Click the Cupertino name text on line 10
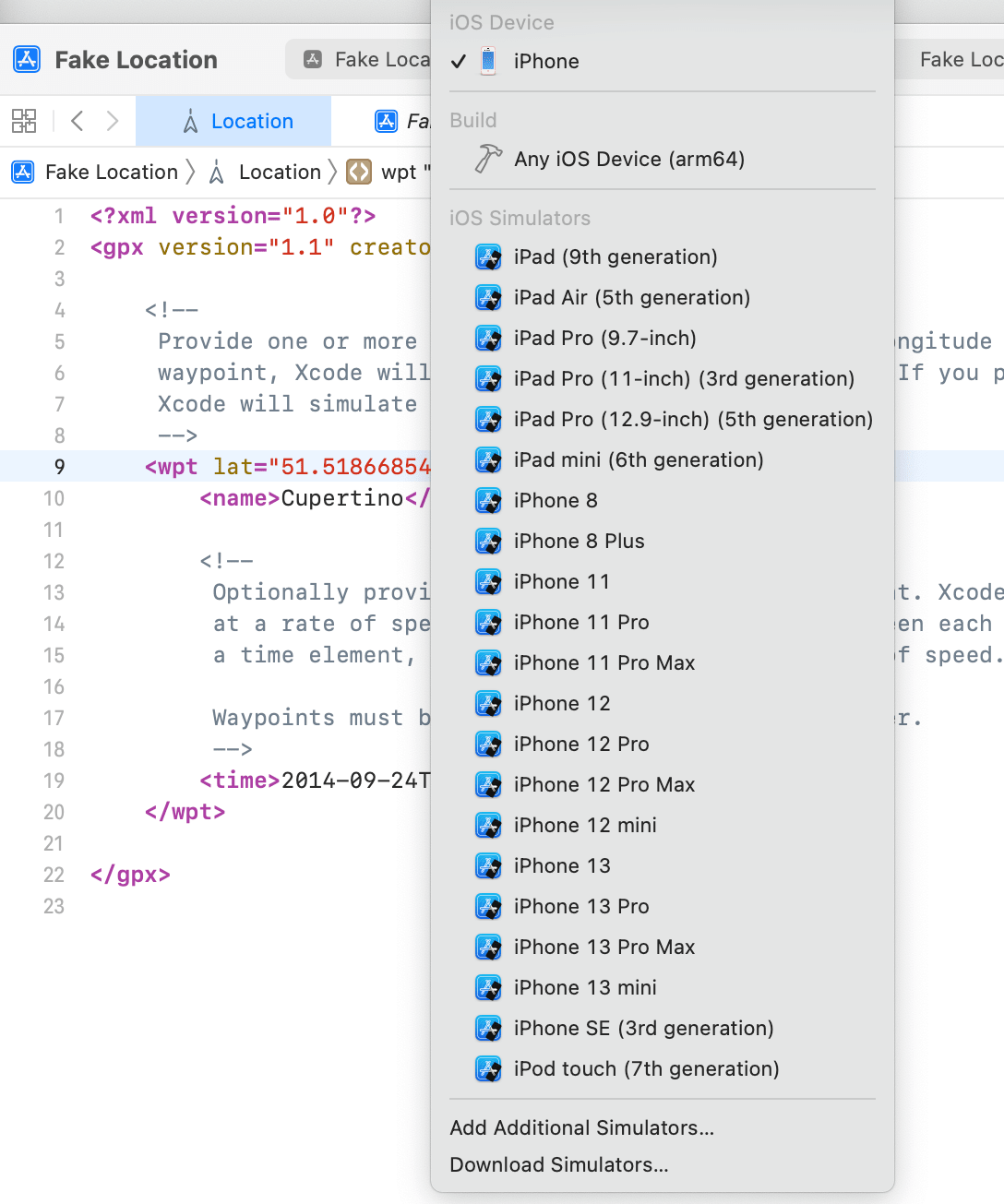This screenshot has height=1204, width=1004. [x=342, y=498]
